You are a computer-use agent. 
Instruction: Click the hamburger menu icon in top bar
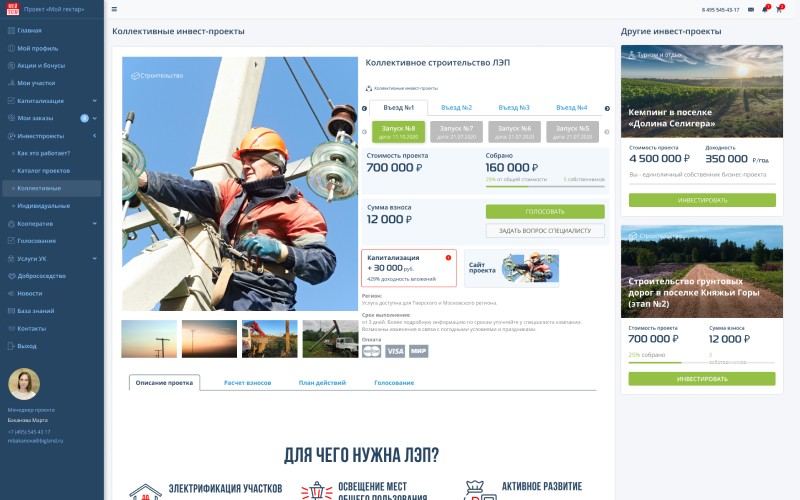point(114,9)
